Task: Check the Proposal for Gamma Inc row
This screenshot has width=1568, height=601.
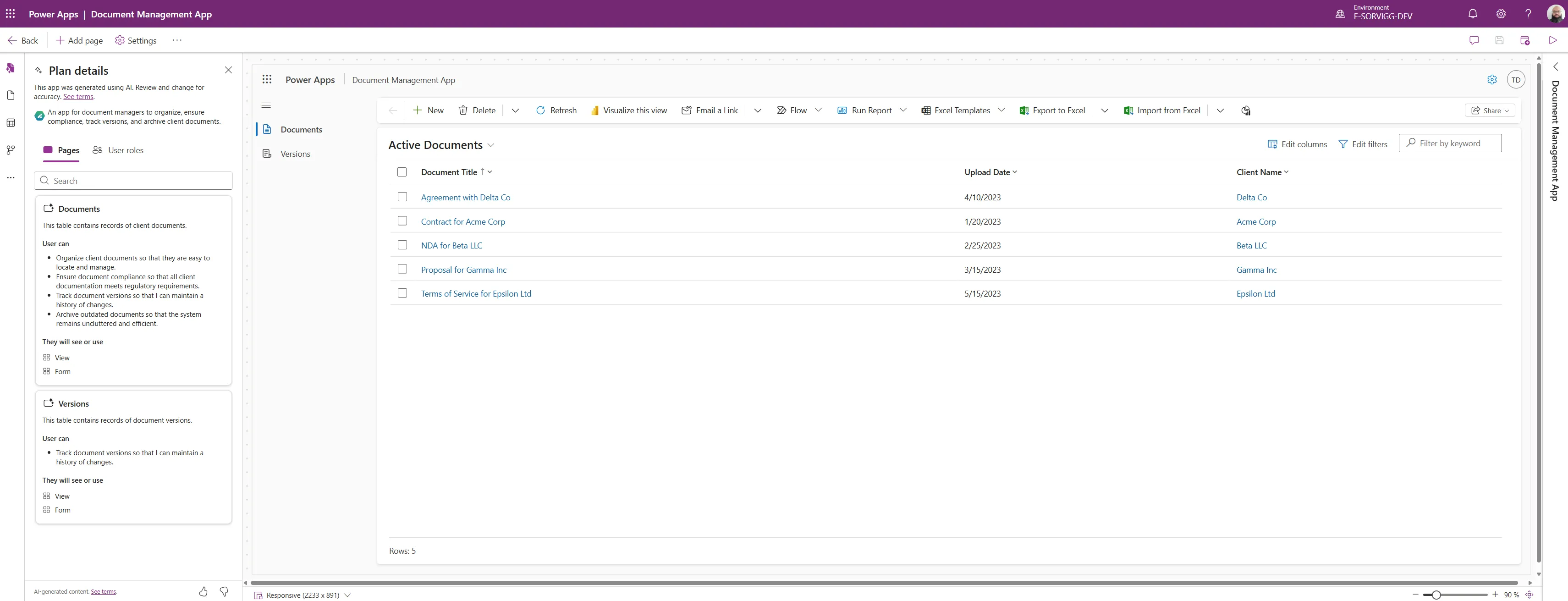Action: click(x=402, y=269)
